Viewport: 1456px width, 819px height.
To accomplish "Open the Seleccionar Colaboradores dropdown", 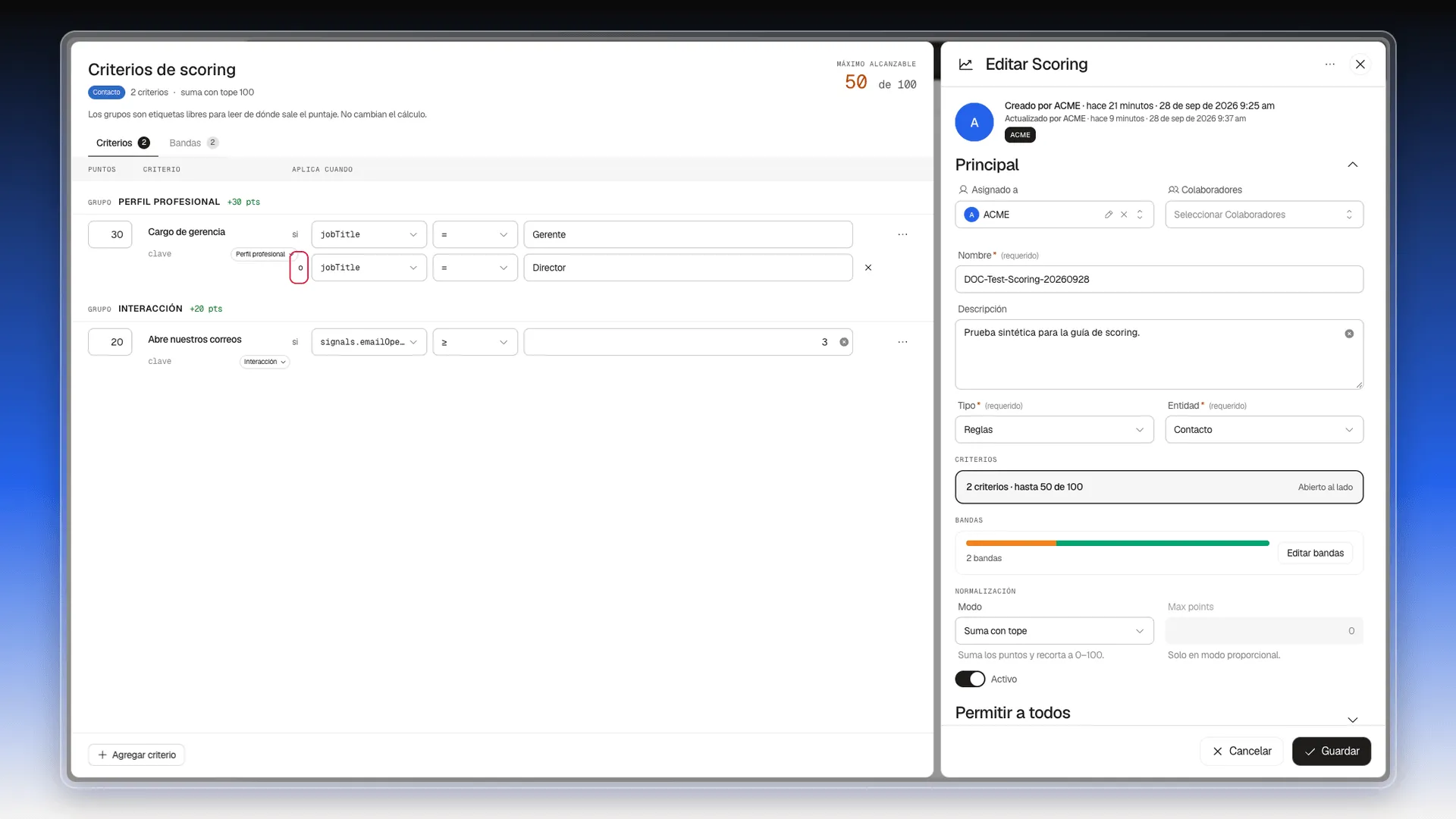I will pos(1264,215).
